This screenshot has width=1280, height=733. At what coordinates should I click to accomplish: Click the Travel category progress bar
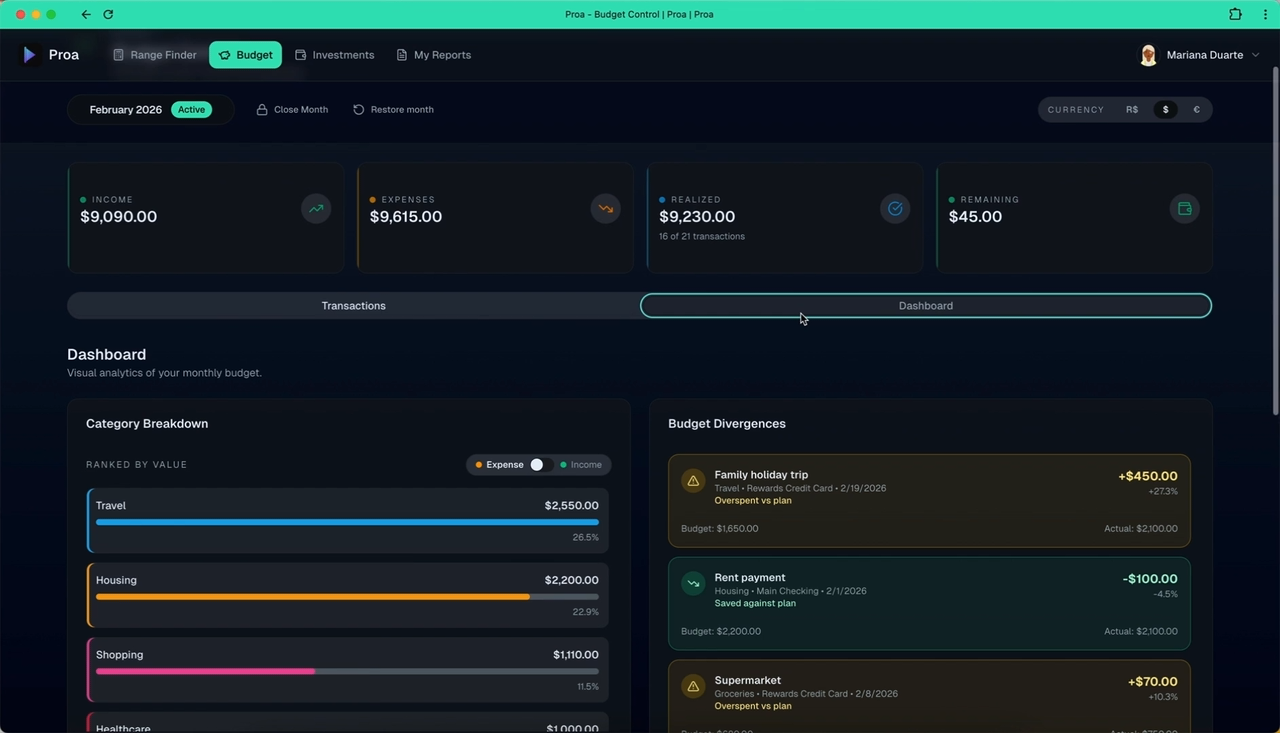click(x=347, y=521)
